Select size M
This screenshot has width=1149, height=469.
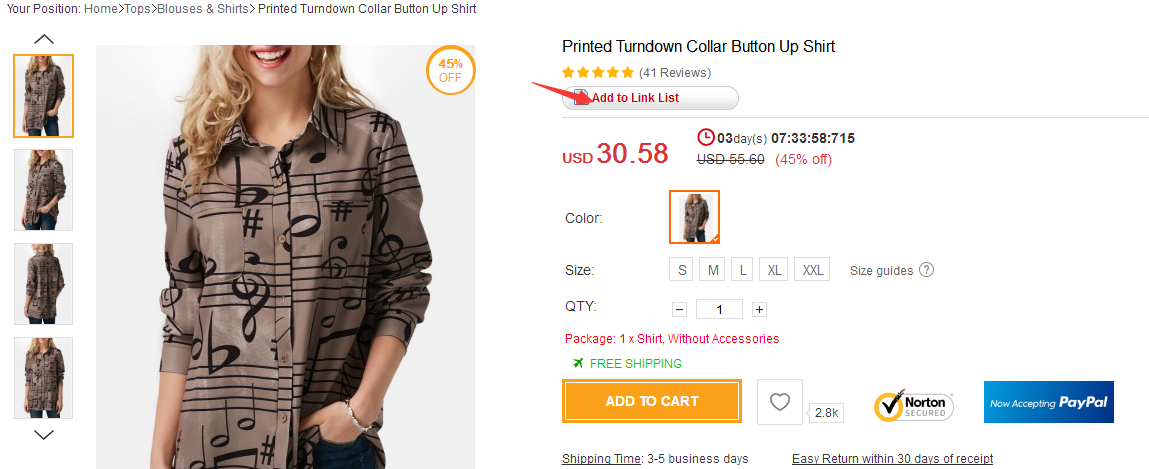[x=712, y=270]
